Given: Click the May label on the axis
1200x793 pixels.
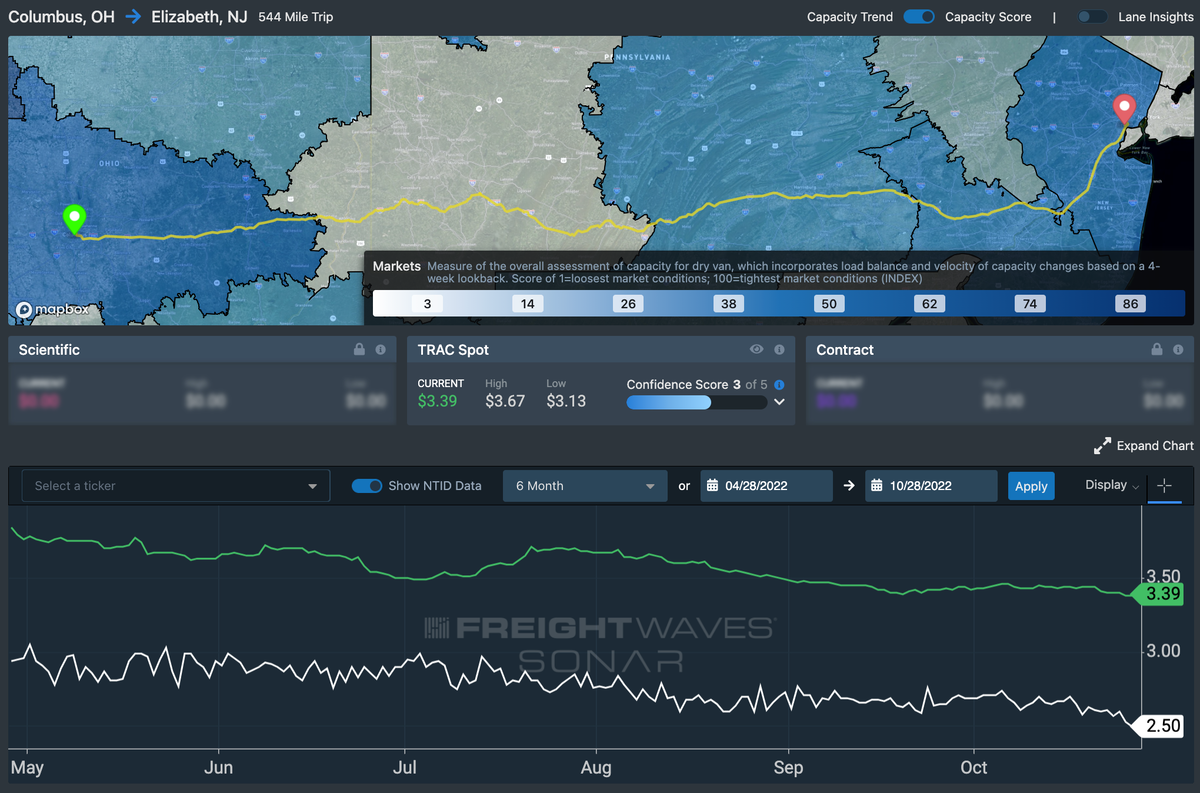Looking at the screenshot, I should [27, 767].
